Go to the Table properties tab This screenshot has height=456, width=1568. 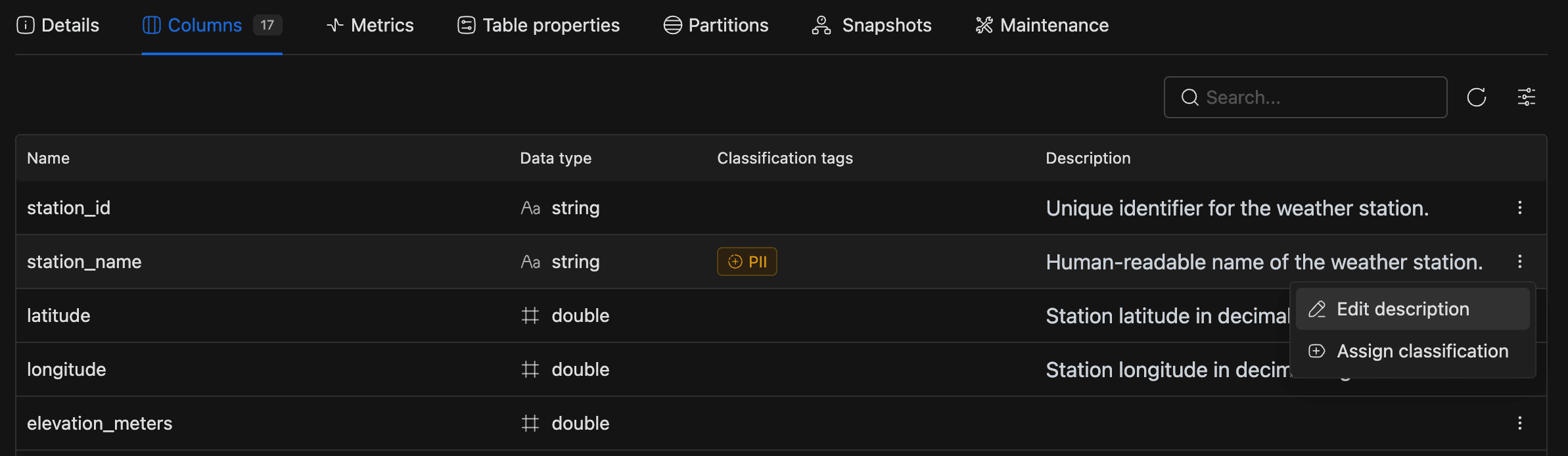pyautogui.click(x=538, y=25)
